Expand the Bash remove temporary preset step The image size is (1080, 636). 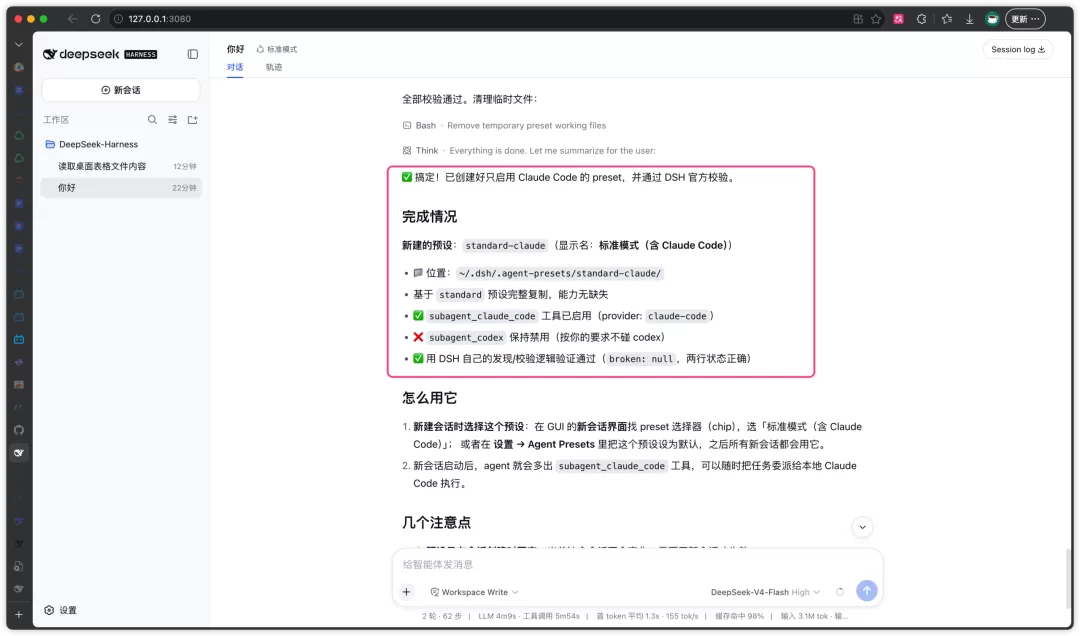(x=504, y=125)
